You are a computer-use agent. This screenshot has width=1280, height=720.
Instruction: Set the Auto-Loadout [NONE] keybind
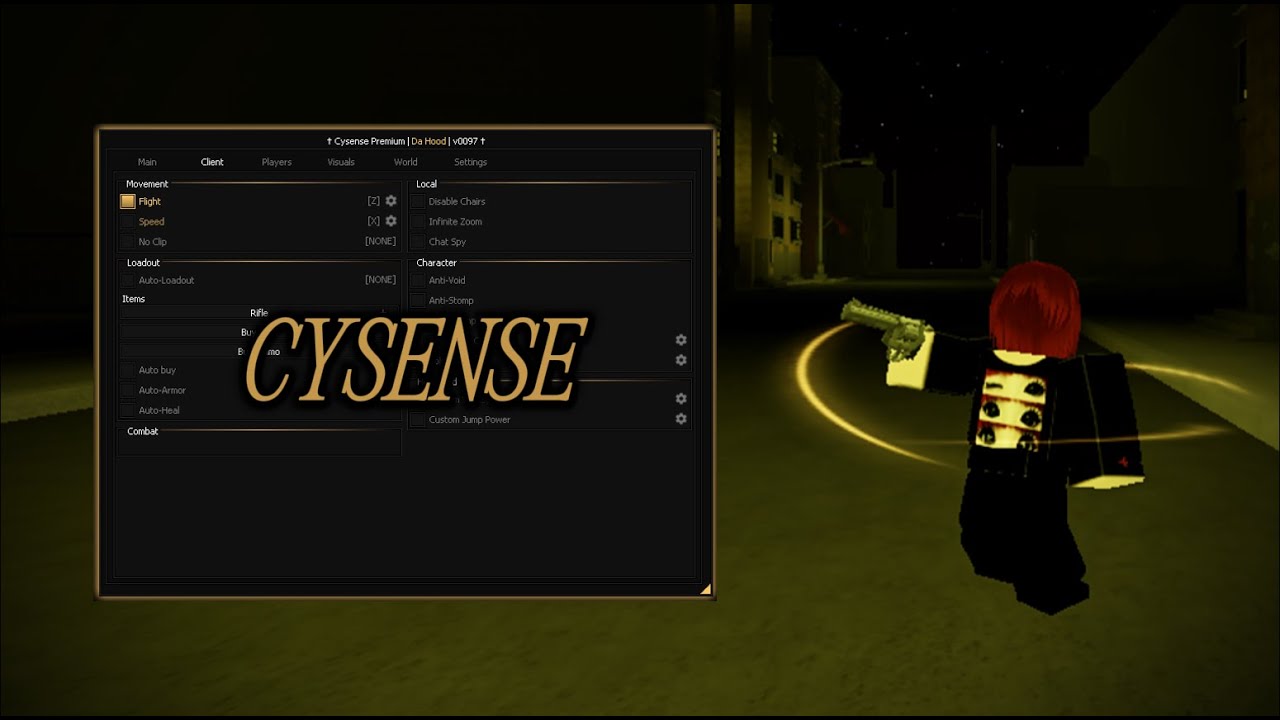(x=380, y=280)
